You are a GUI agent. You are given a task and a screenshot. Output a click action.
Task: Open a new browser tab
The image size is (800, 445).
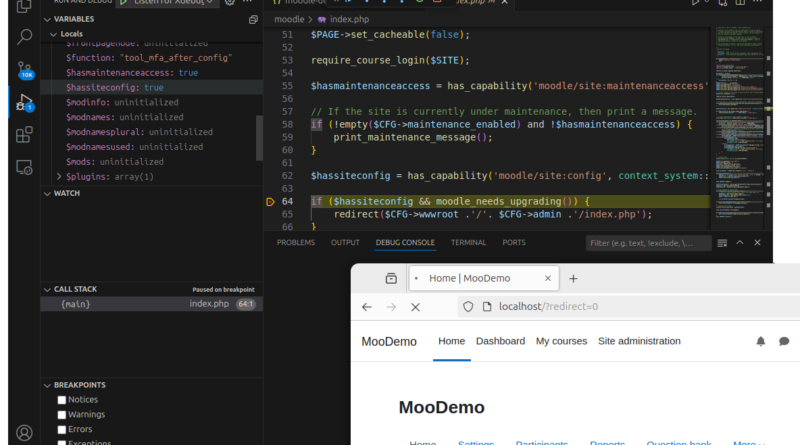(573, 279)
